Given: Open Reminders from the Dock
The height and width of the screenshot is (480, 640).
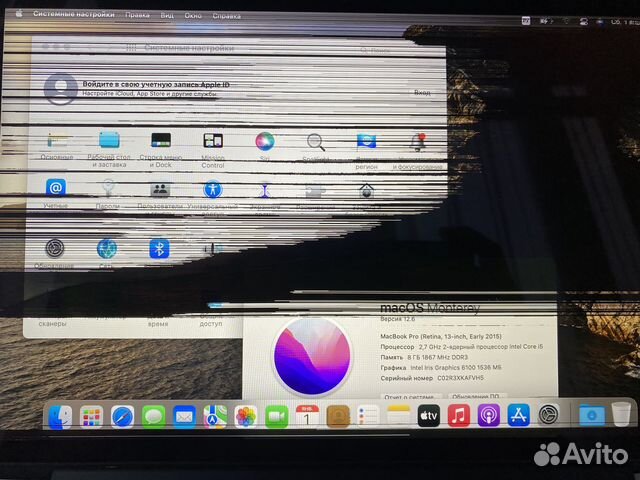Looking at the screenshot, I should [x=368, y=416].
